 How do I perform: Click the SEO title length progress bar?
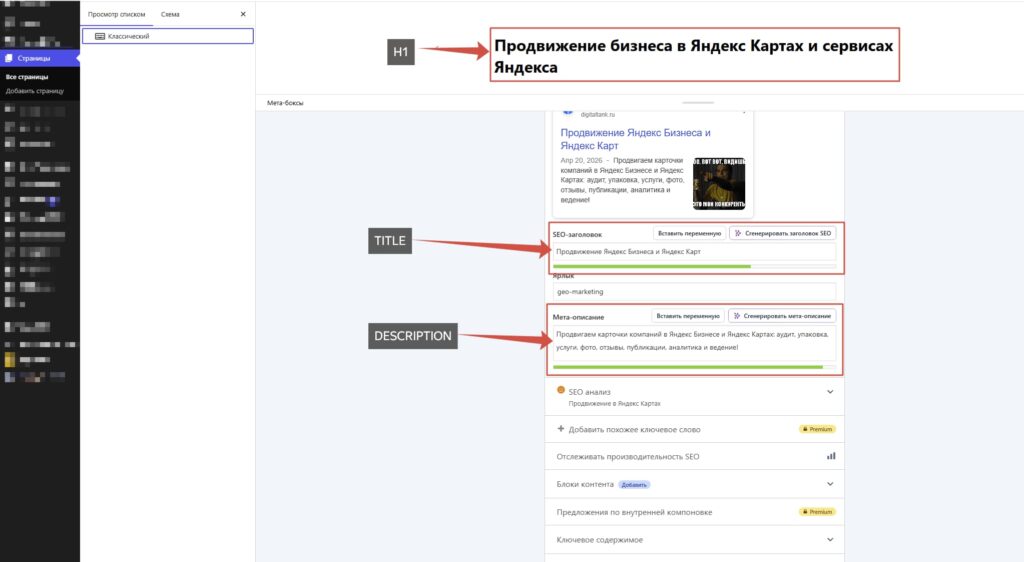(x=694, y=266)
